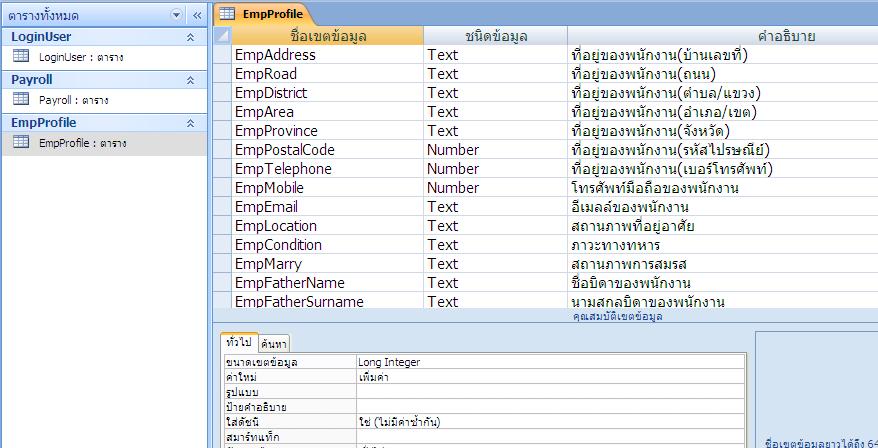Click the Payroll table icon
The image size is (878, 448).
point(21,100)
